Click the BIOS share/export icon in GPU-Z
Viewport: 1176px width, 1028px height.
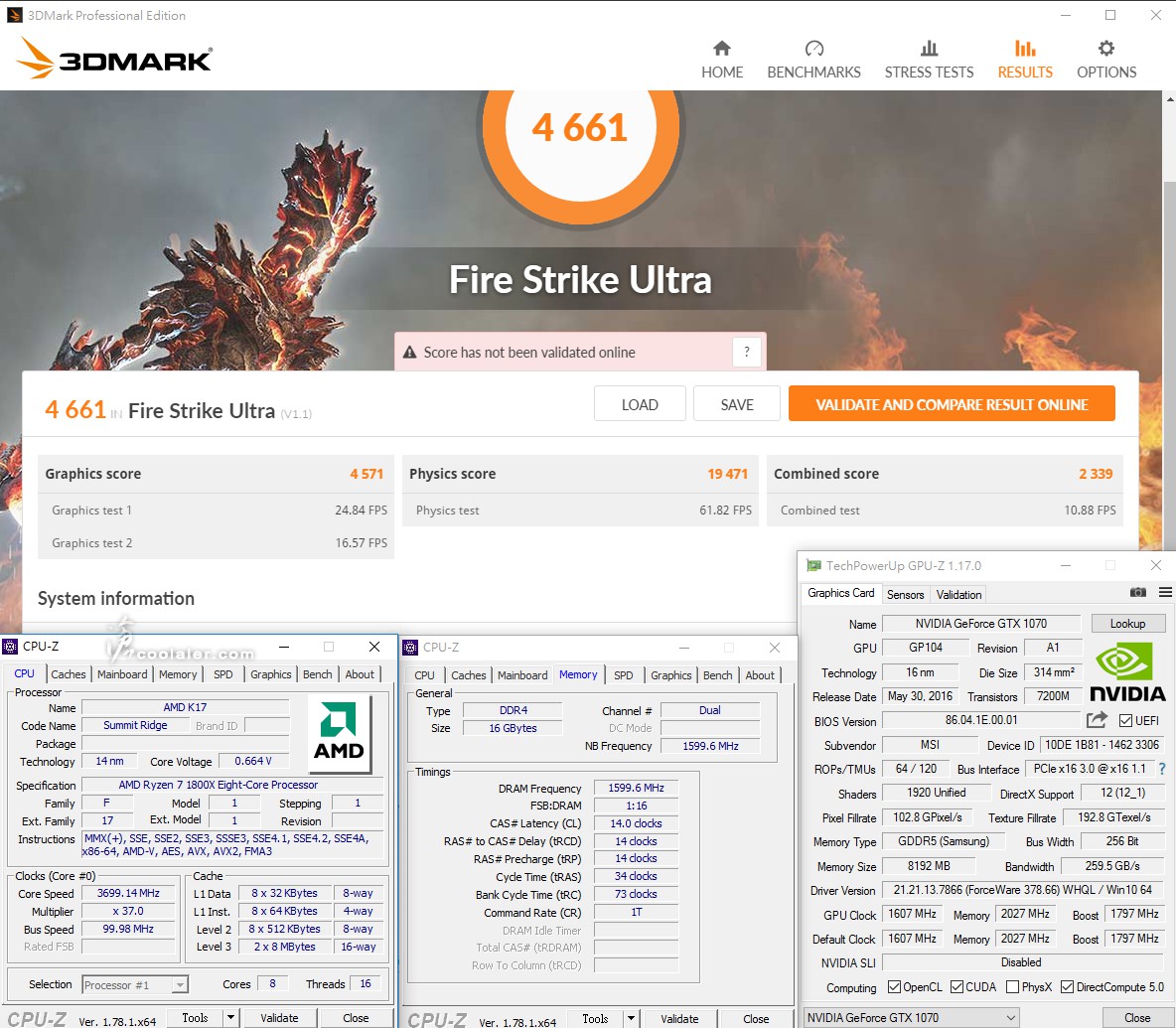coord(1098,720)
